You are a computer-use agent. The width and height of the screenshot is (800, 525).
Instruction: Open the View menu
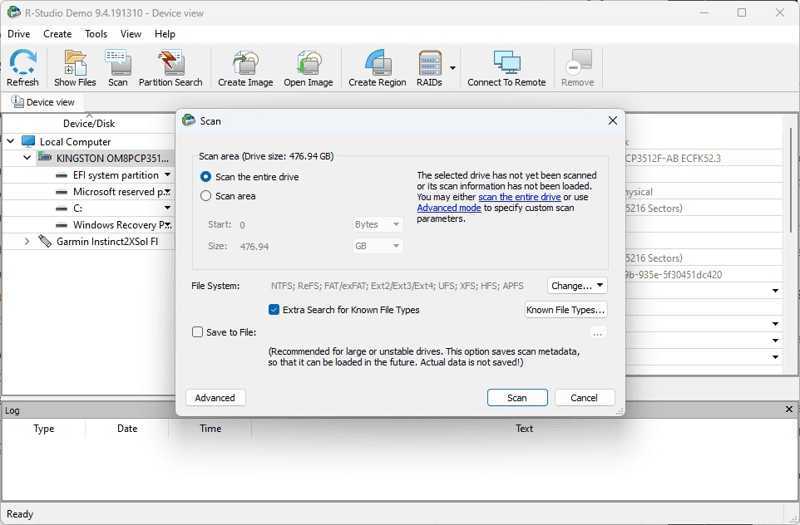coord(131,34)
